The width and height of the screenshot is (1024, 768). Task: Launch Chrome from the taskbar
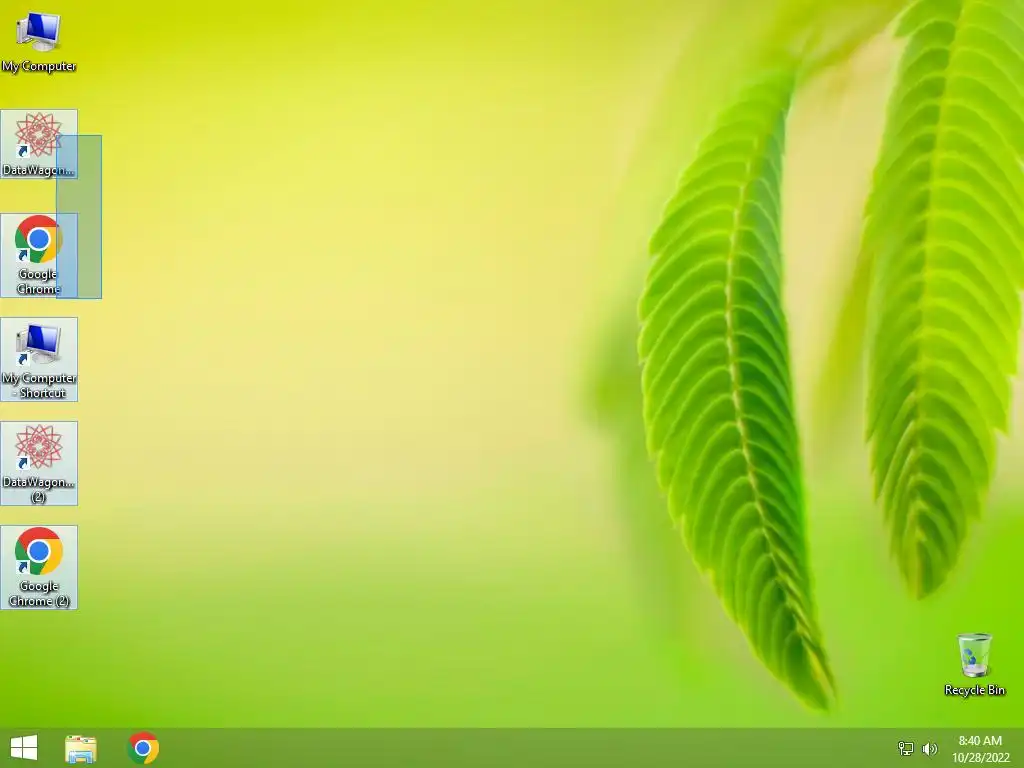pyautogui.click(x=143, y=748)
